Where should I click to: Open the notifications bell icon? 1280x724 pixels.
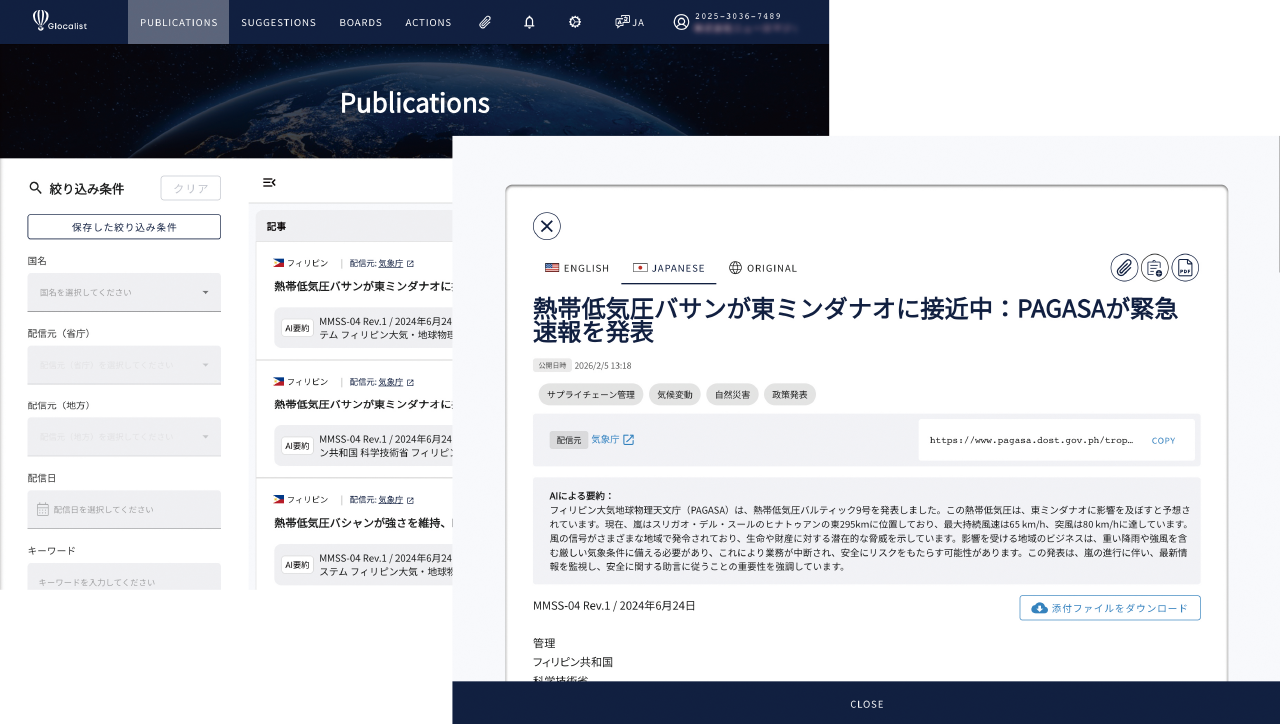pyautogui.click(x=529, y=21)
